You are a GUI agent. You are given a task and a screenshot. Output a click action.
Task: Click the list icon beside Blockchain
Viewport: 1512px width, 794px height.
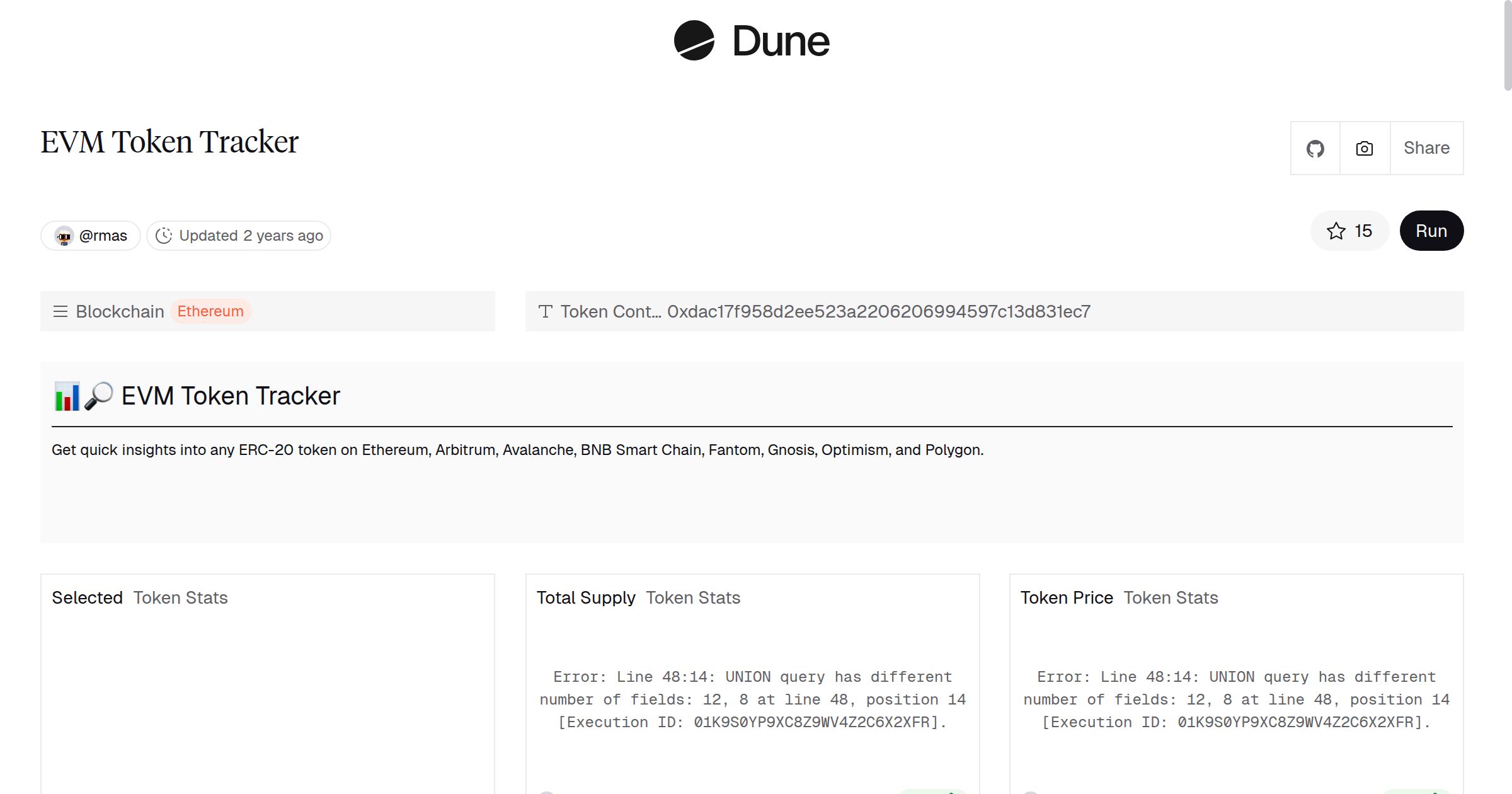(x=60, y=311)
